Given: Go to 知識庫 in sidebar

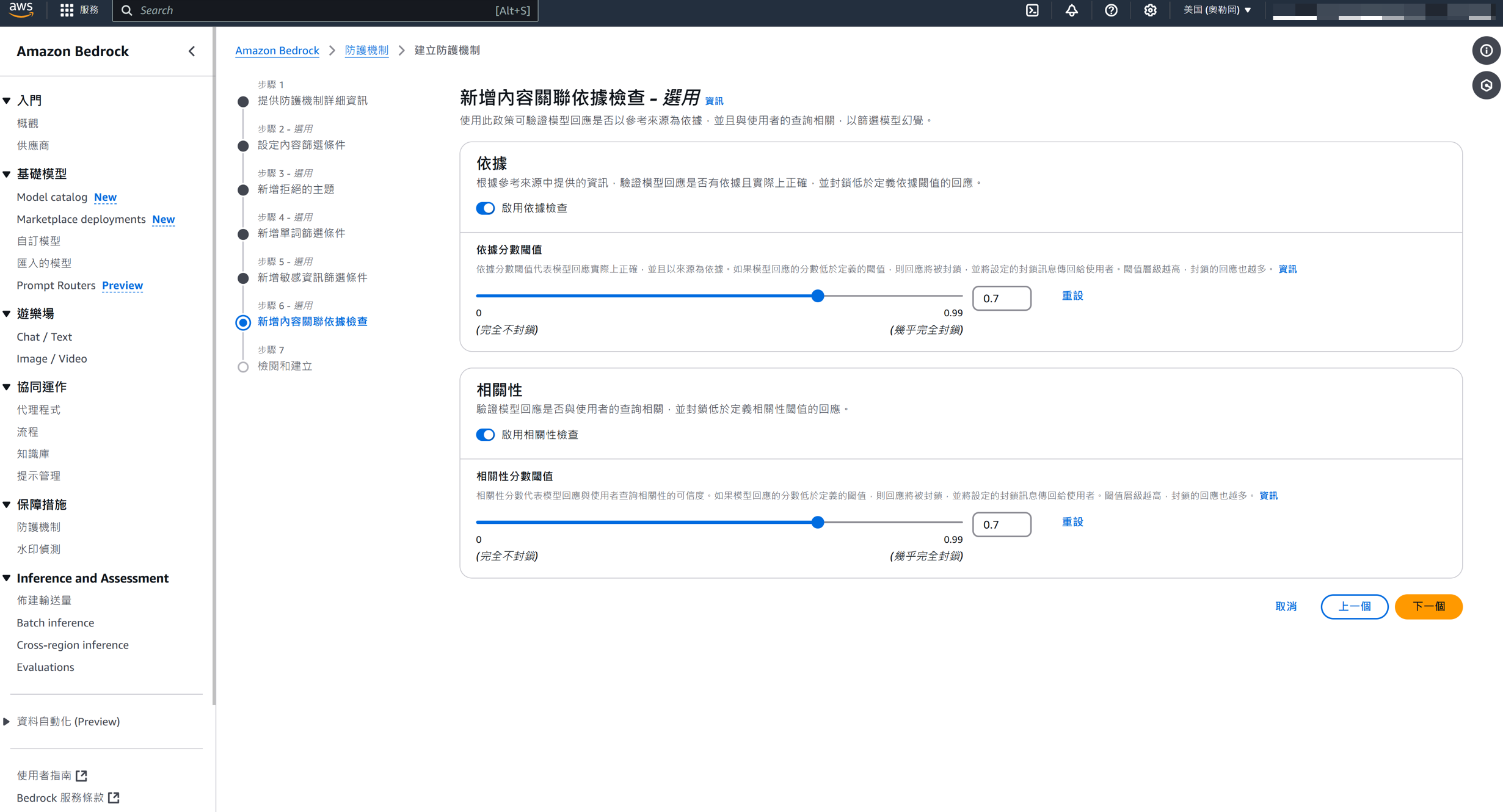Looking at the screenshot, I should [x=33, y=454].
